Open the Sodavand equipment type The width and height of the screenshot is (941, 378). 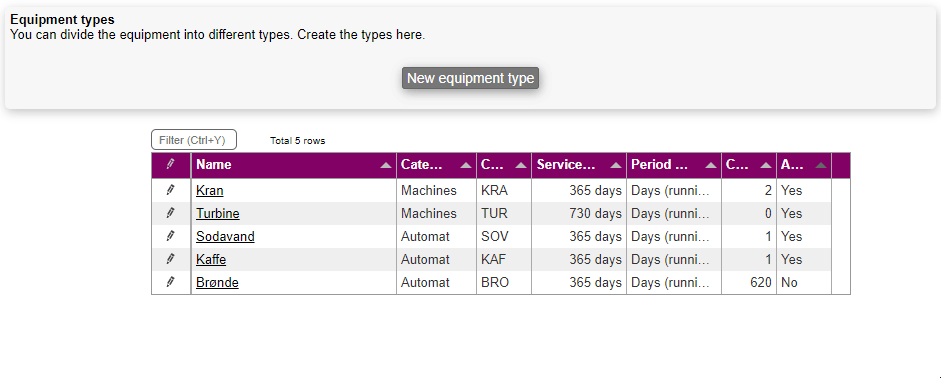tap(225, 236)
